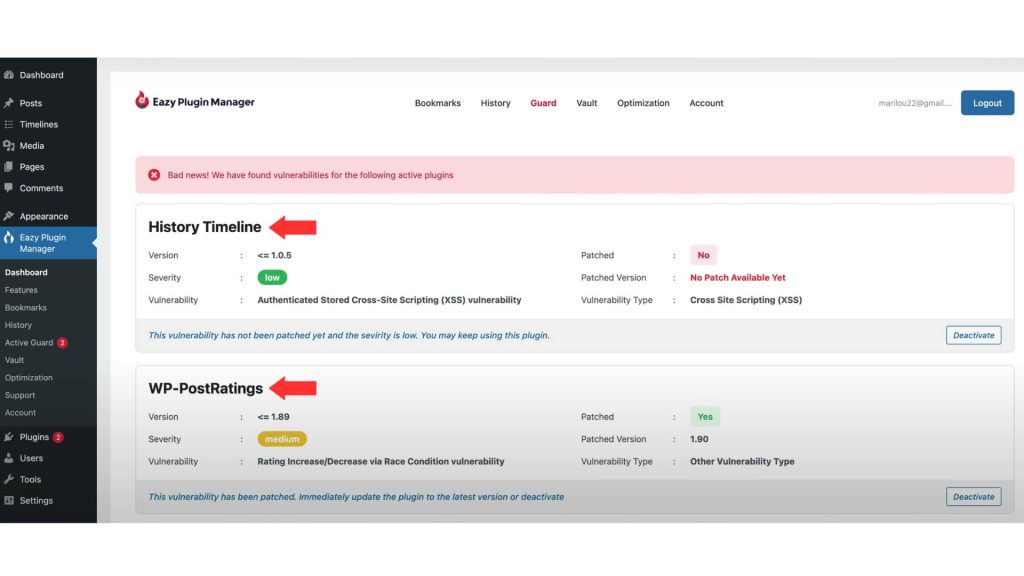Click the Settings icon in sidebar
This screenshot has height=576, width=1024.
(x=8, y=500)
